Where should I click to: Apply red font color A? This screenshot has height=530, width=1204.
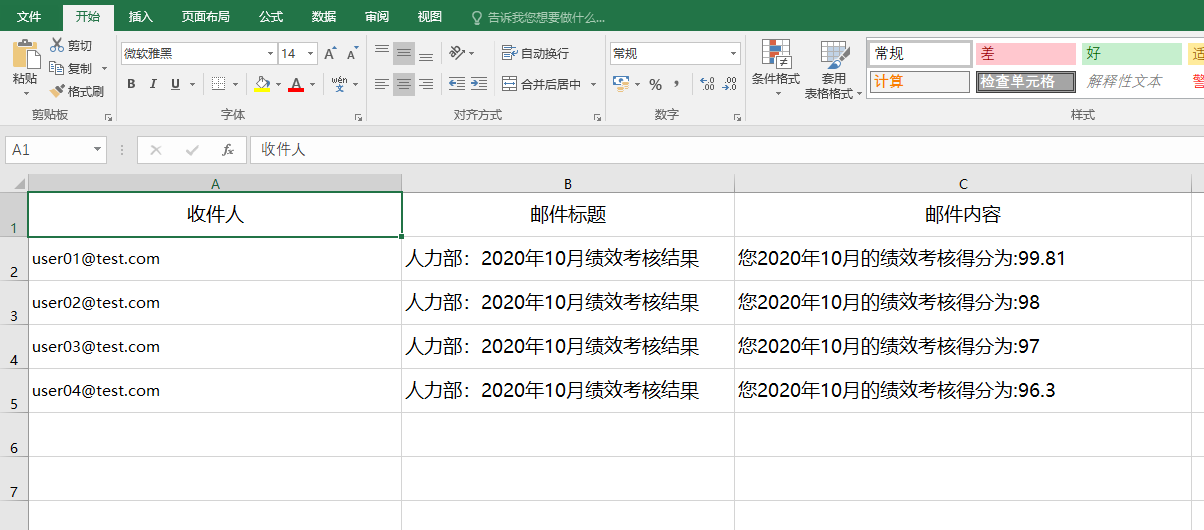pos(295,84)
